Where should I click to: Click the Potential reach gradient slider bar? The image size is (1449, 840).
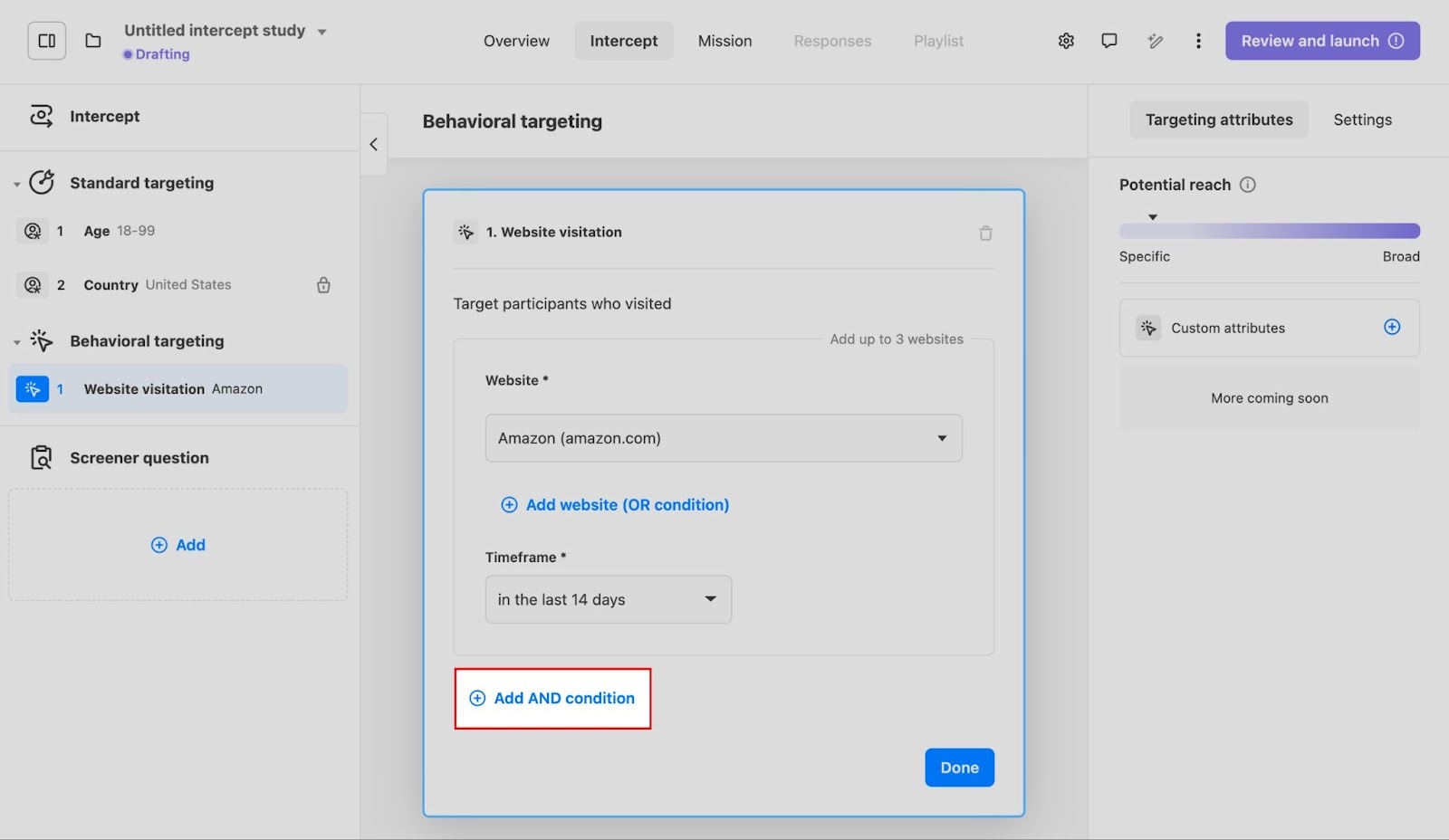point(1269,231)
